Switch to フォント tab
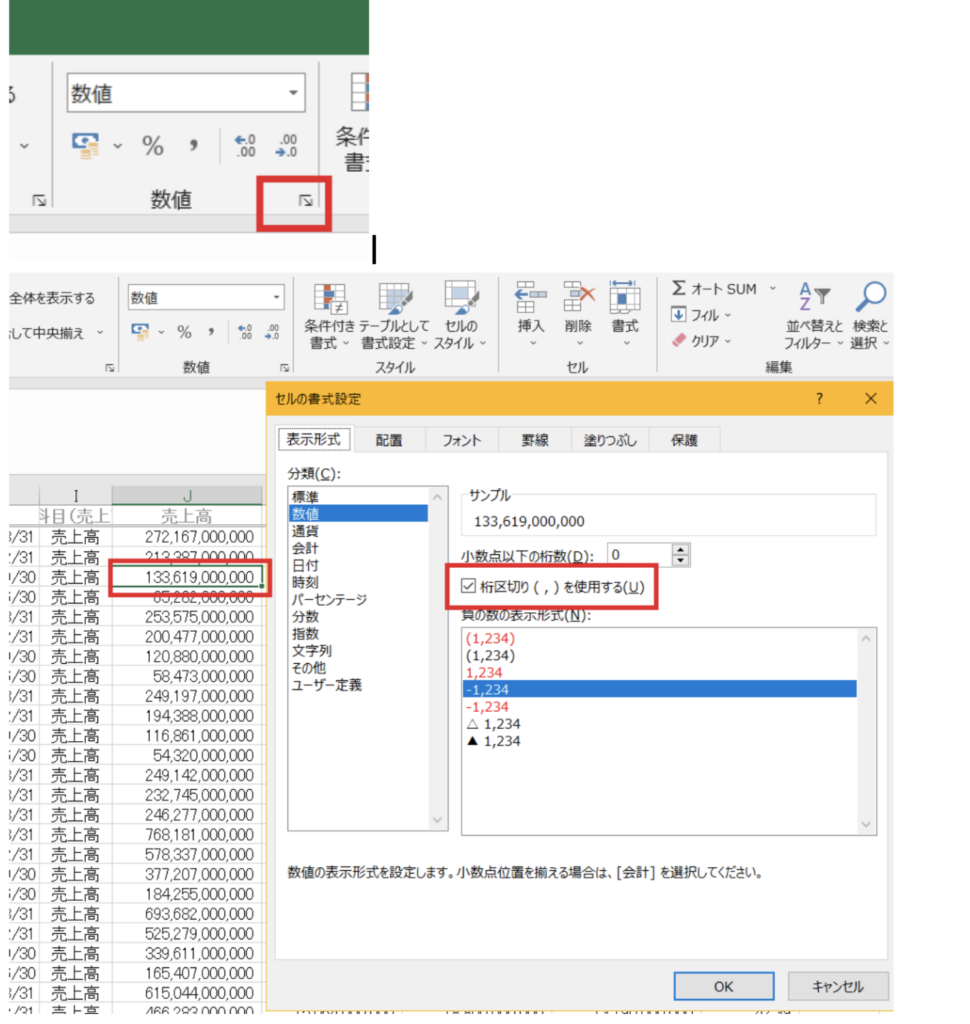 [x=462, y=440]
